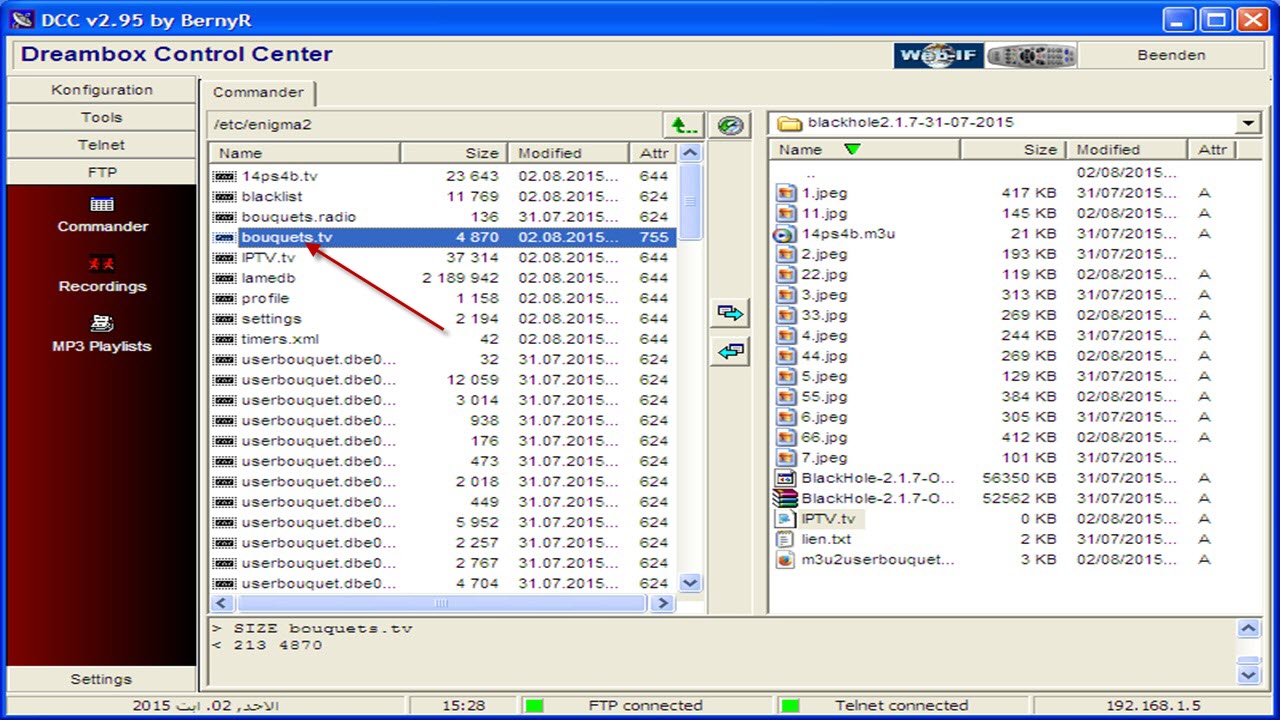Open the blackhole2.1.7-31-07-2015 path dropdown
The image size is (1280, 720).
pos(1248,123)
